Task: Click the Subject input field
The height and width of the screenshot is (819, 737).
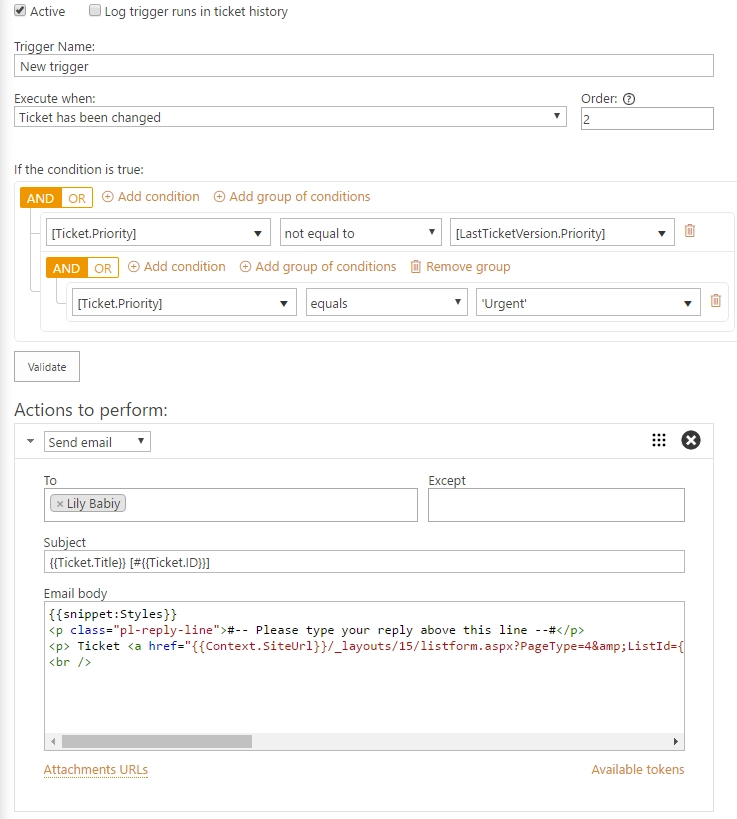Action: coord(364,561)
